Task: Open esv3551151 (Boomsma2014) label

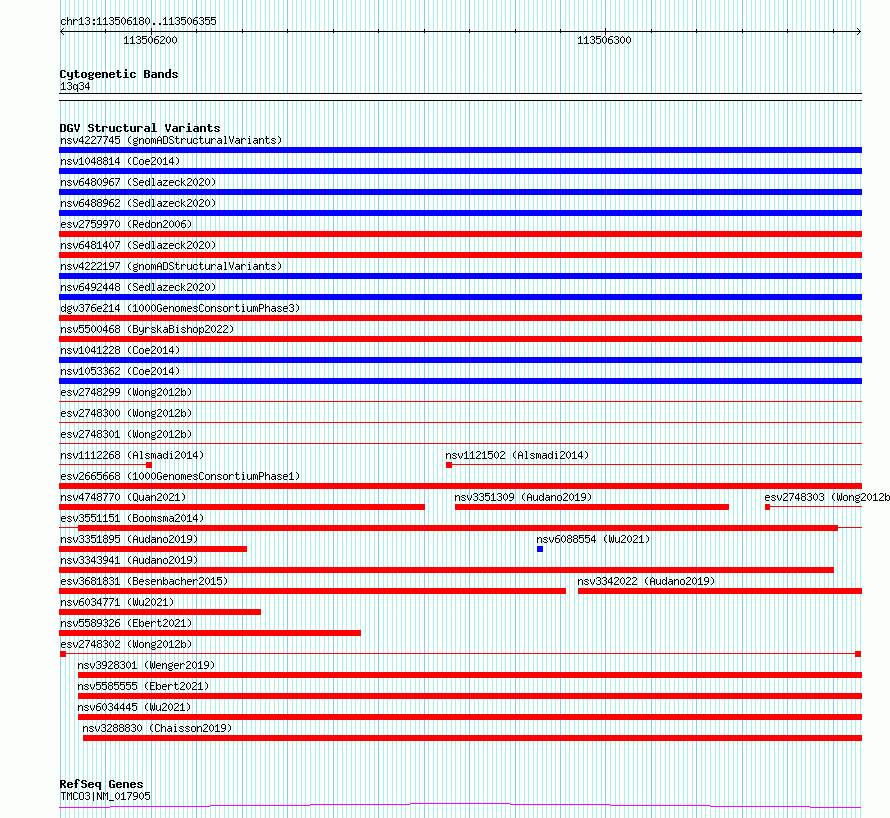Action: [132, 518]
